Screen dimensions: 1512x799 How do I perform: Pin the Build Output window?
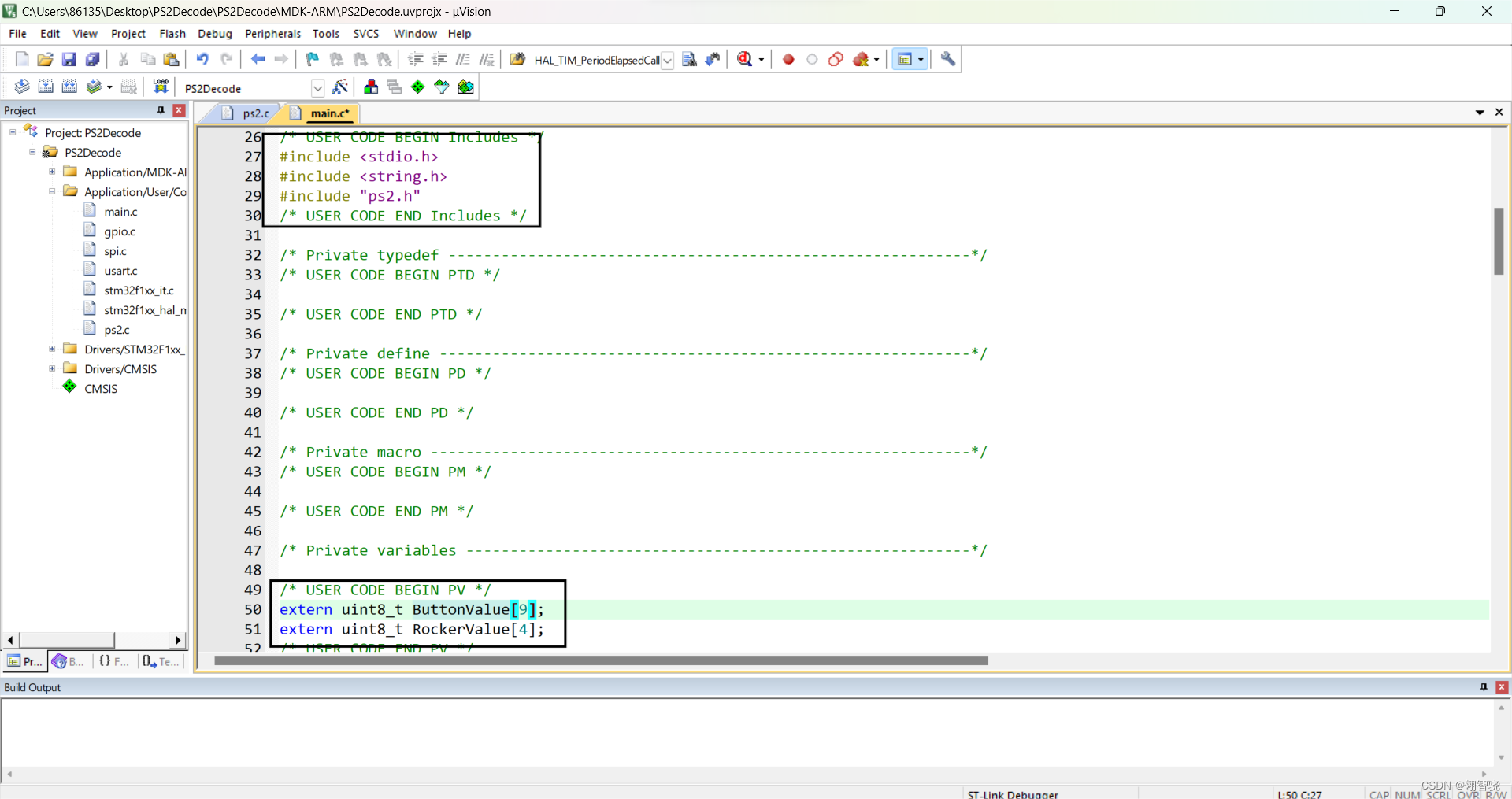click(1484, 687)
